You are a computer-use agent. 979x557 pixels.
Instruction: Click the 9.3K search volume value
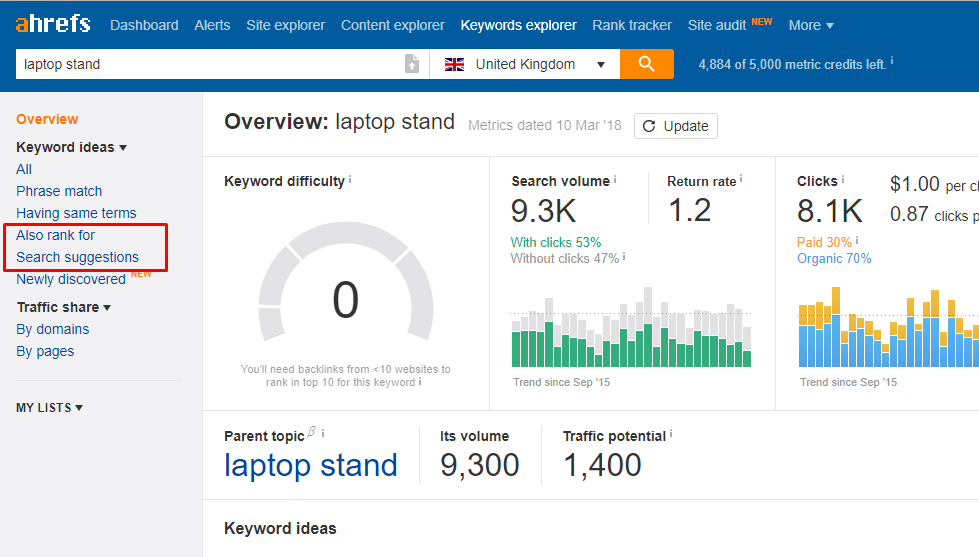tap(543, 211)
